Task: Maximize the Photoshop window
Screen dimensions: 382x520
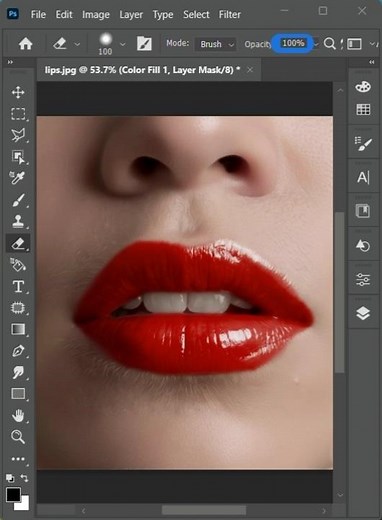Action: click(x=323, y=11)
